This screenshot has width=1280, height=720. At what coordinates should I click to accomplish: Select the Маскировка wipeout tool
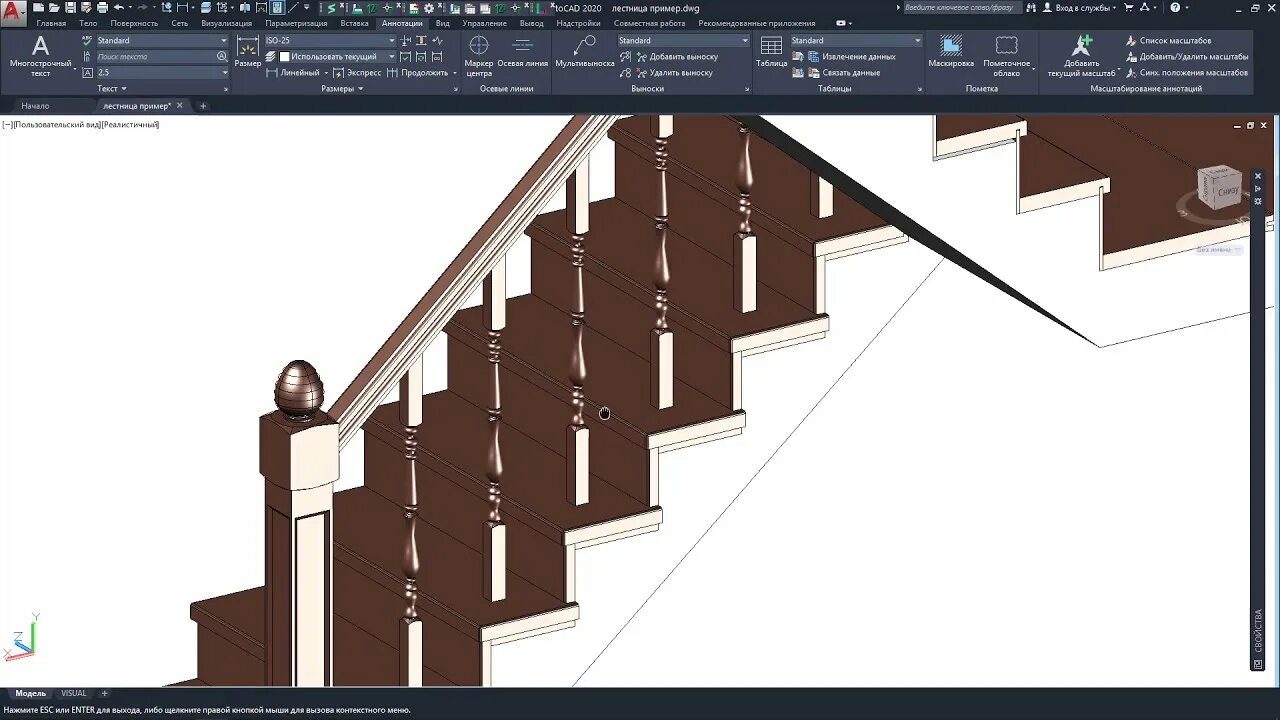[x=951, y=52]
